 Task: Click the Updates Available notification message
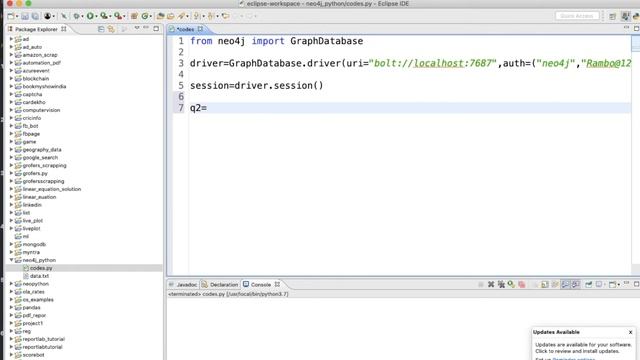tap(583, 348)
